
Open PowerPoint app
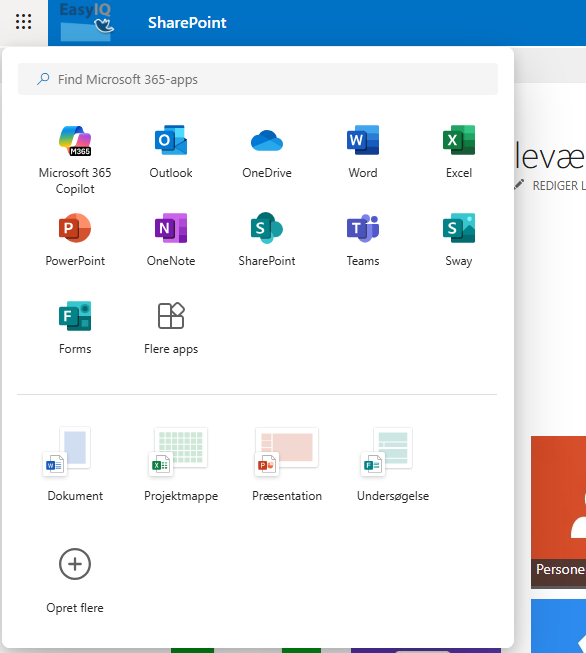[75, 240]
